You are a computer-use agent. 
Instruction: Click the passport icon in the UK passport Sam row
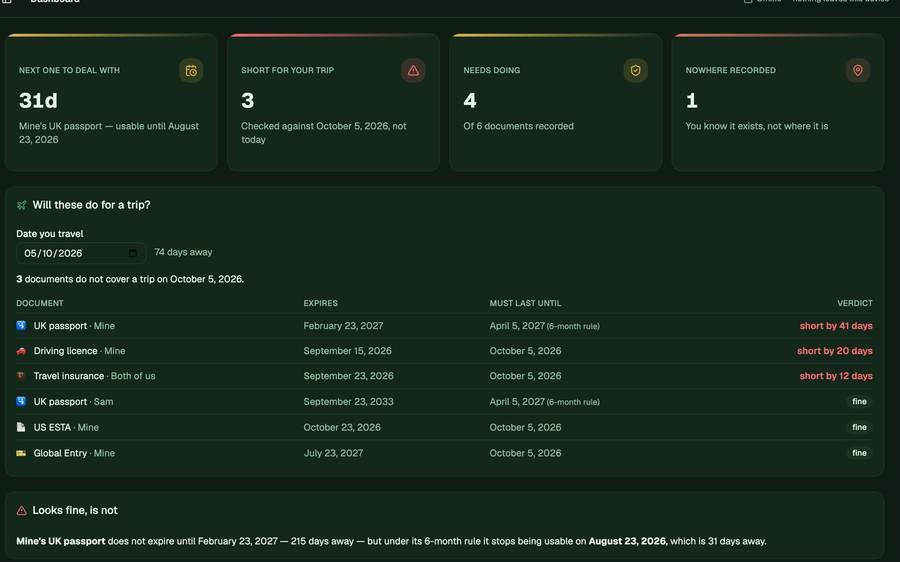[x=21, y=401]
